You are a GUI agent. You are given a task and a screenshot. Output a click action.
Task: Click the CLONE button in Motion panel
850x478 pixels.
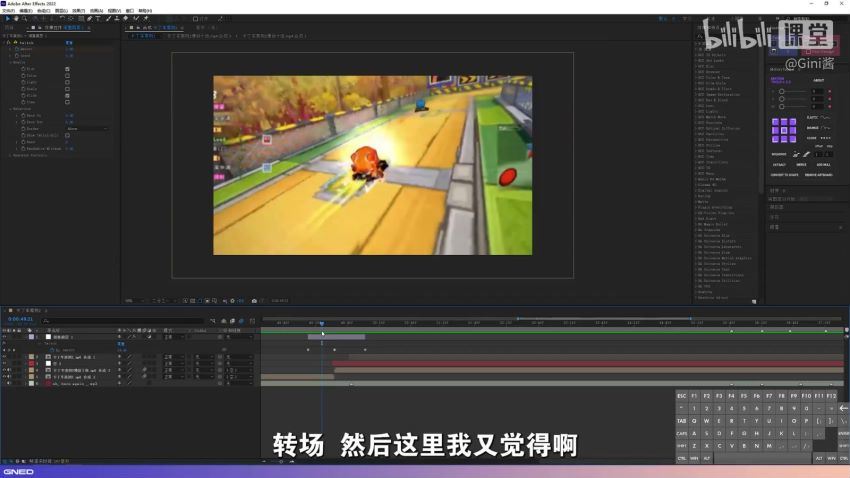point(812,138)
